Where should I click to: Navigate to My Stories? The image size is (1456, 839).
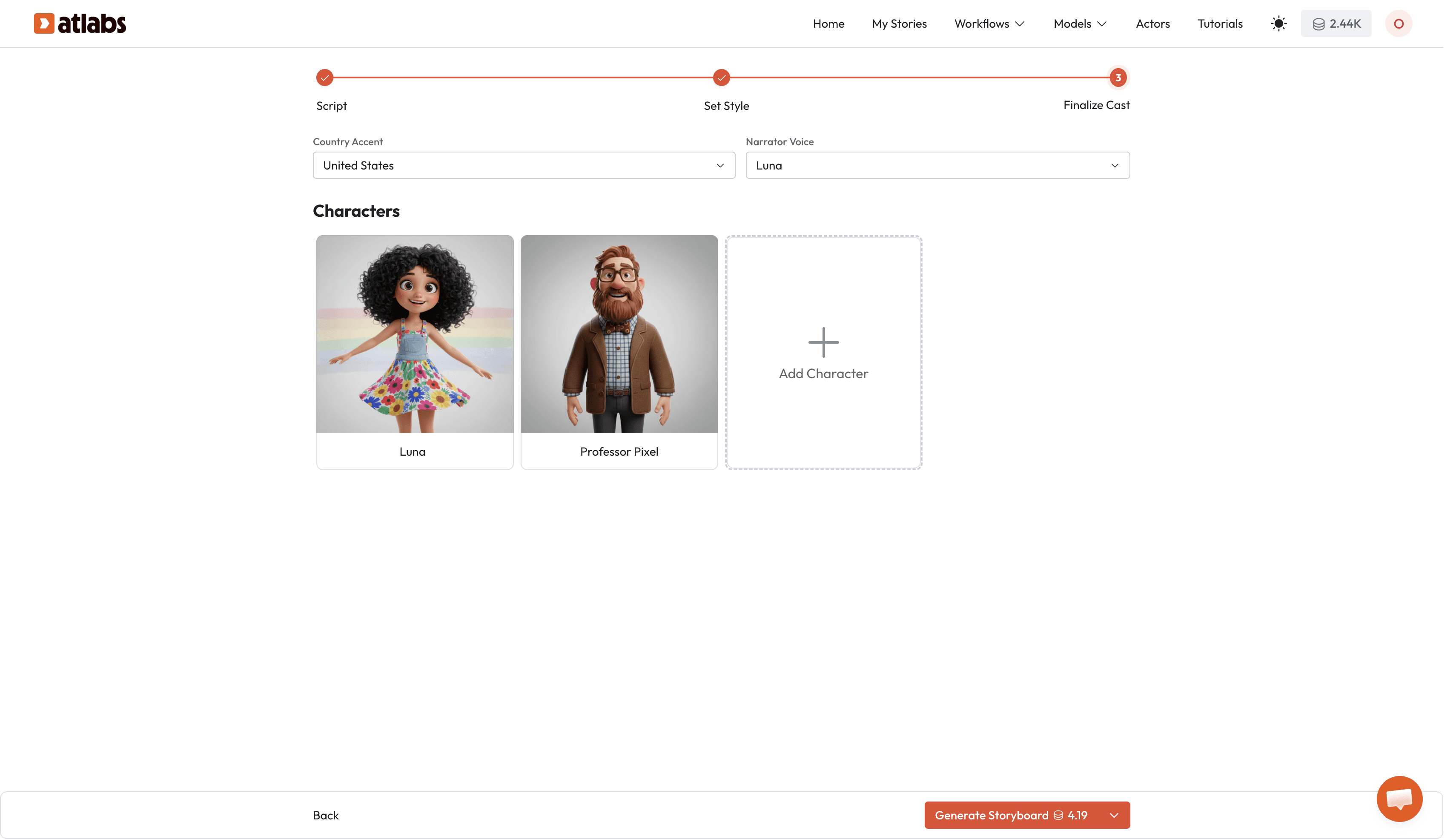coord(899,23)
